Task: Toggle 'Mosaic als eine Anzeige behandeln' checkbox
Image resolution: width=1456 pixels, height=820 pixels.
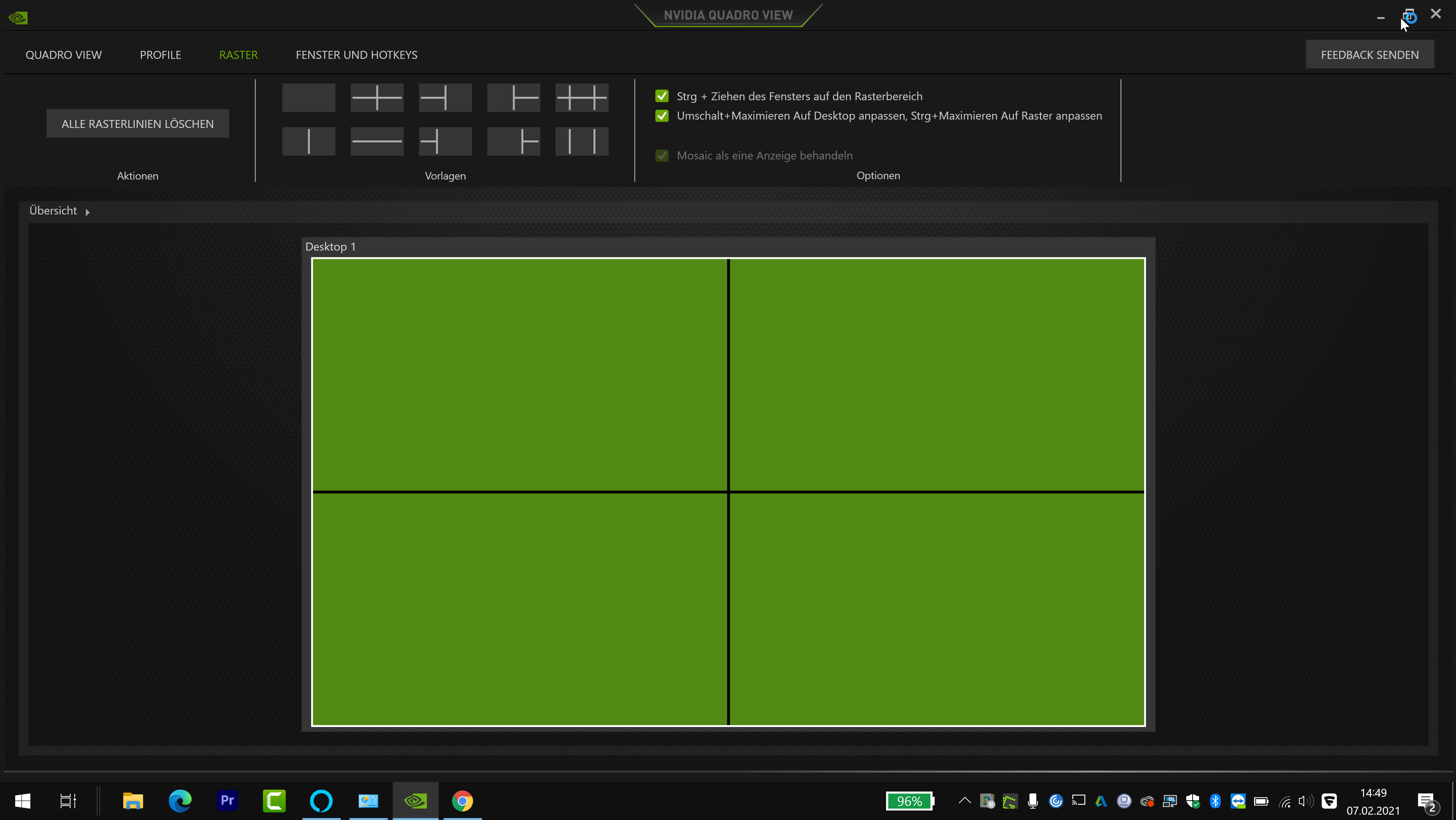Action: (662, 156)
